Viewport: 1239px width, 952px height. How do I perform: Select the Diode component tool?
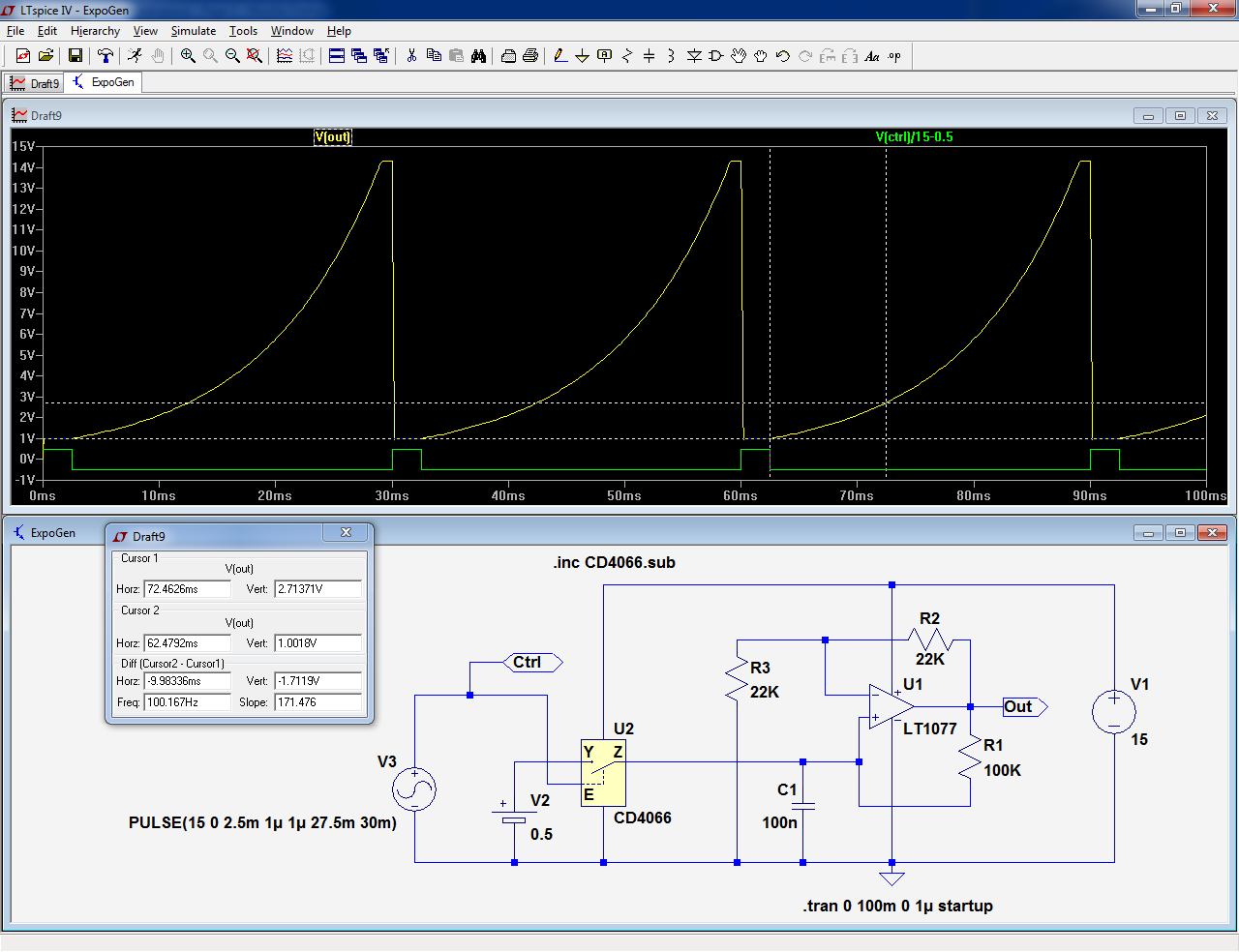tap(694, 56)
